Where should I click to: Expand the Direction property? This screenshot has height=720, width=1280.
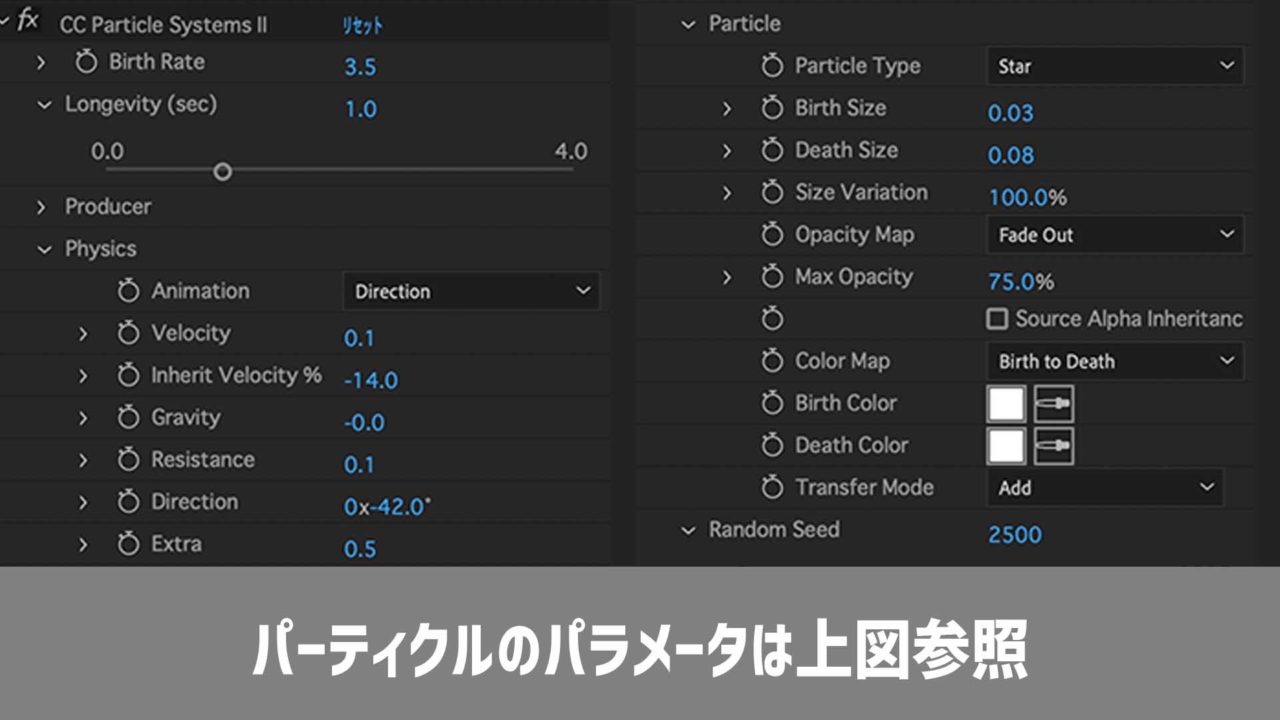coord(83,503)
